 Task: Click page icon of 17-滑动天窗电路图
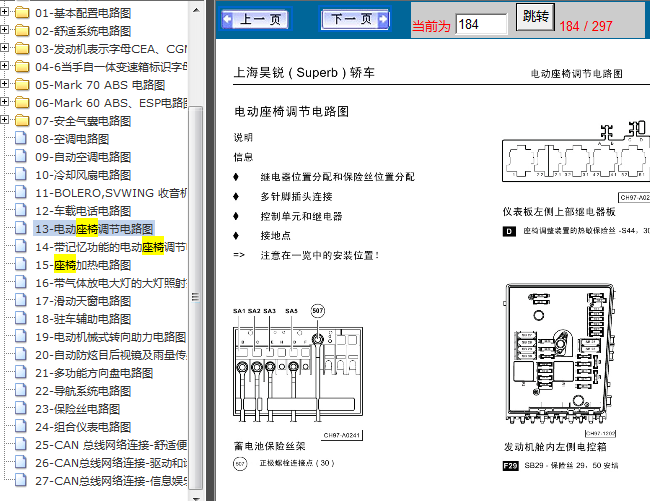[21, 300]
